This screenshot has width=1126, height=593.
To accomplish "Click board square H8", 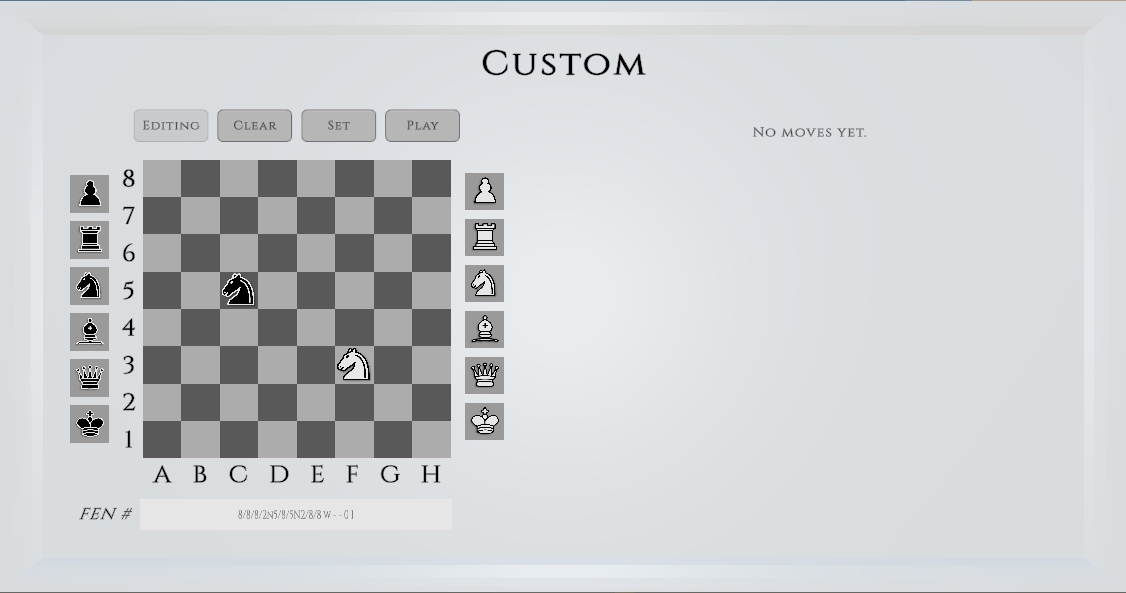I will click(432, 178).
